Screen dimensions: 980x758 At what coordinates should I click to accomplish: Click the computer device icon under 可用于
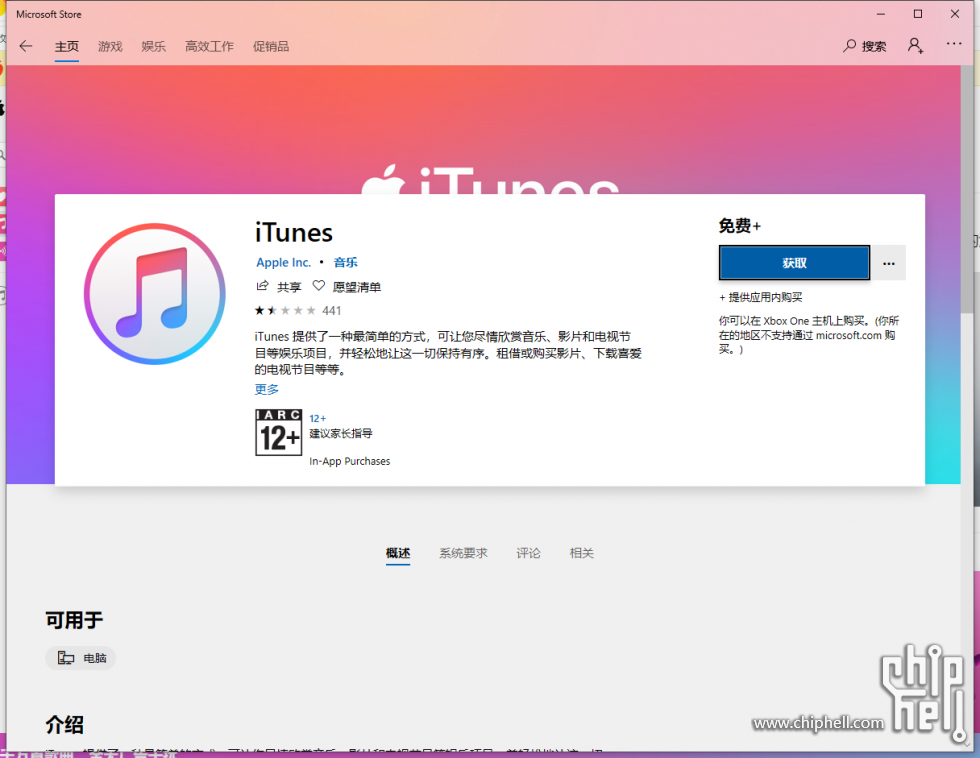tap(66, 657)
